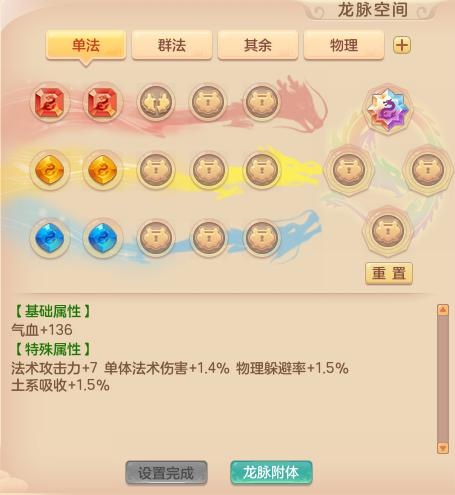Add a new plan with plus button
This screenshot has width=455, height=495.
[402, 45]
